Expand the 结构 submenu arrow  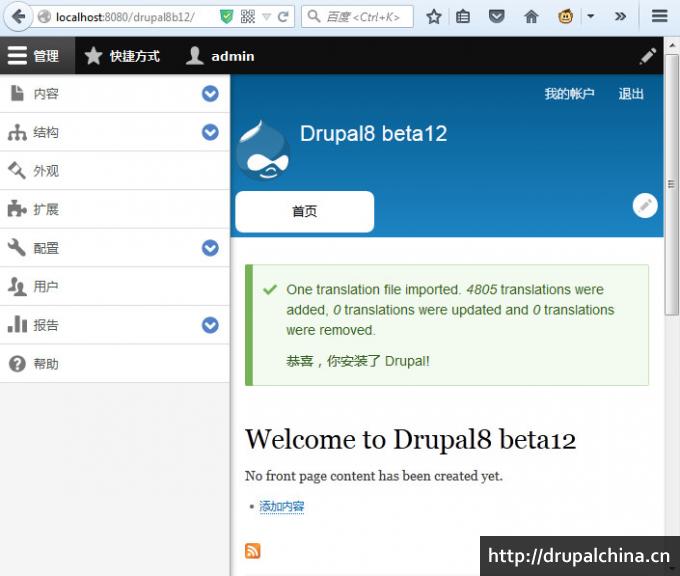[210, 132]
